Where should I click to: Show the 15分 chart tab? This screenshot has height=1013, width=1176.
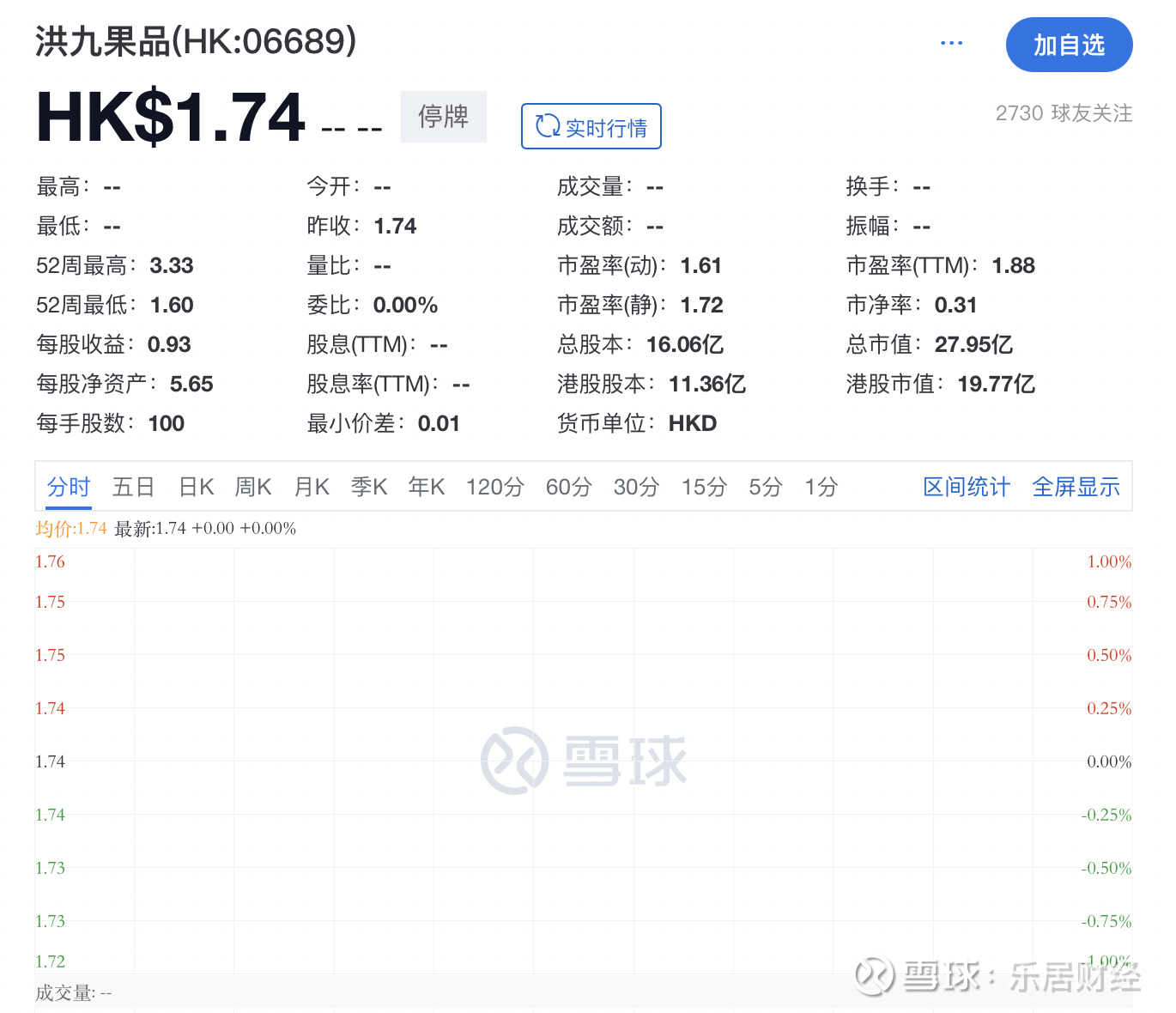704,488
